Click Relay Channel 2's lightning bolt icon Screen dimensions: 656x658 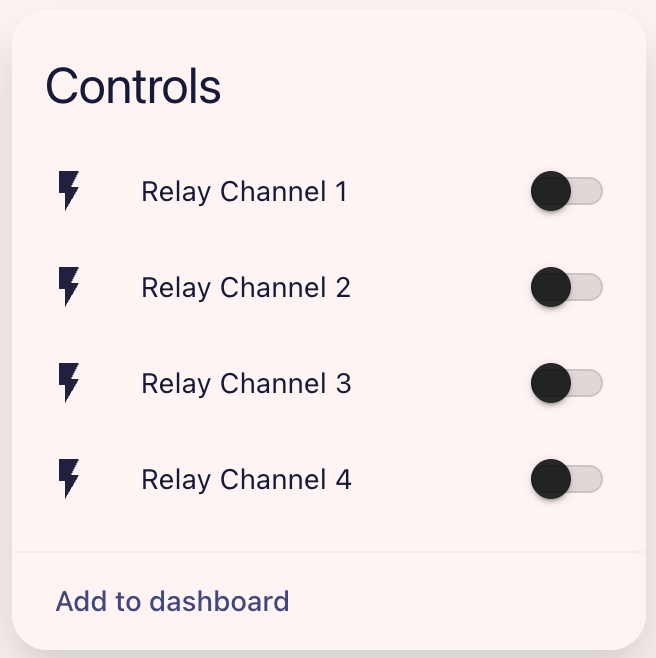pyautogui.click(x=68, y=287)
